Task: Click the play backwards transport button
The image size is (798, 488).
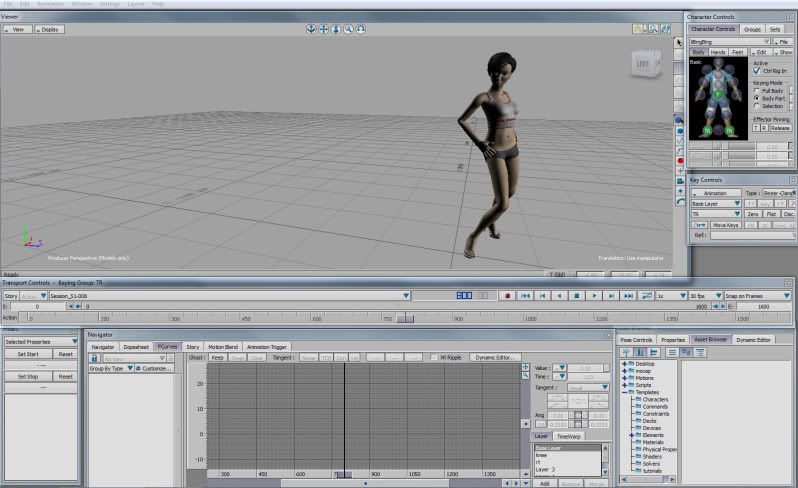Action: tap(560, 296)
